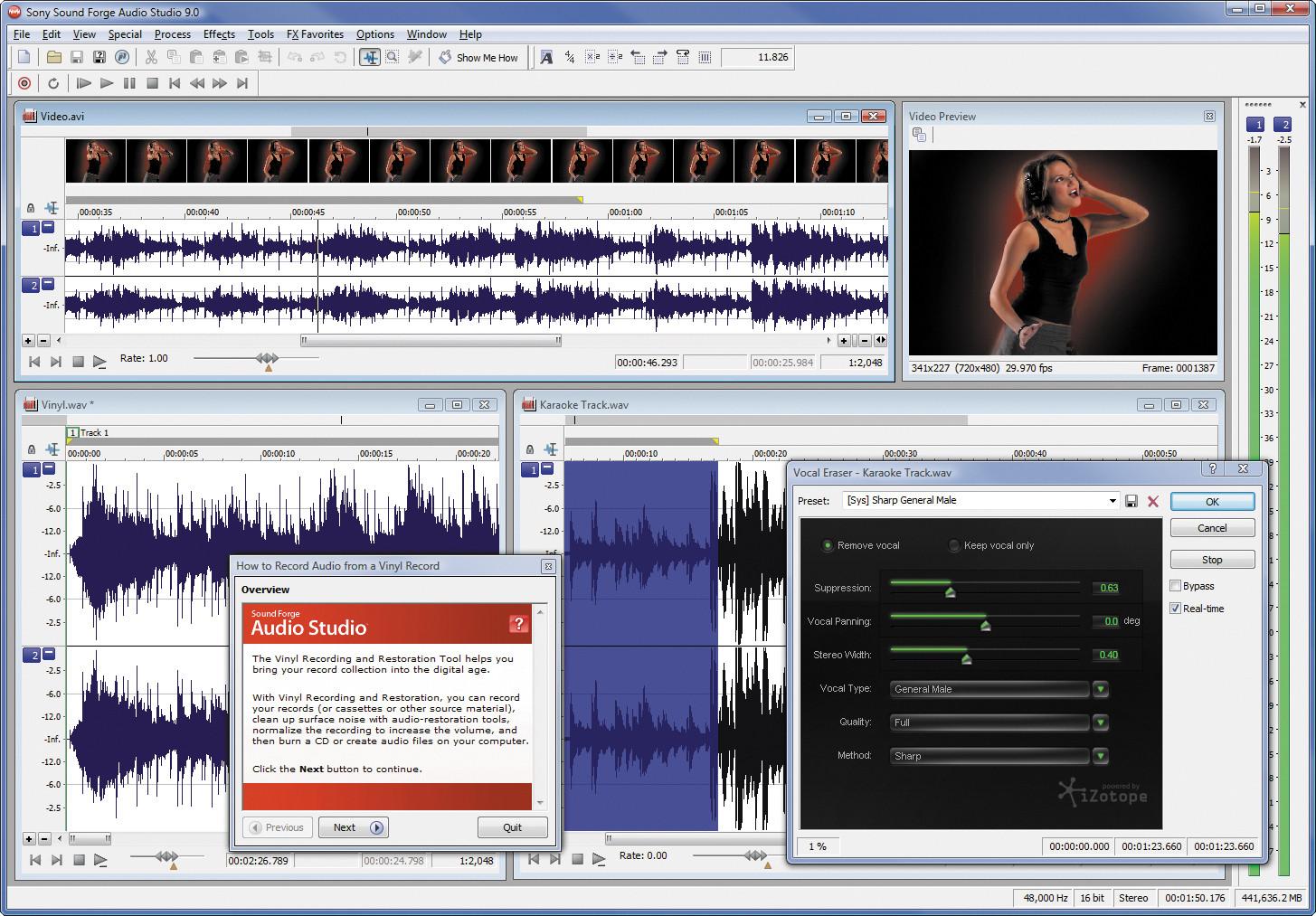1316x916 pixels.
Task: Click Rewind in main transport bar
Action: pos(197,83)
